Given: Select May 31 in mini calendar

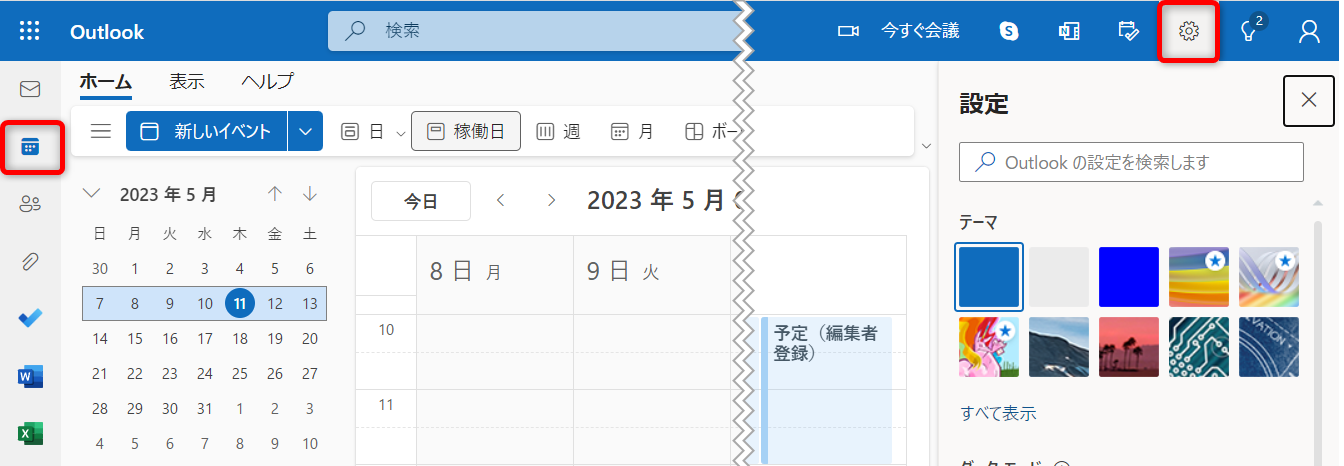Looking at the screenshot, I should pos(205,409).
